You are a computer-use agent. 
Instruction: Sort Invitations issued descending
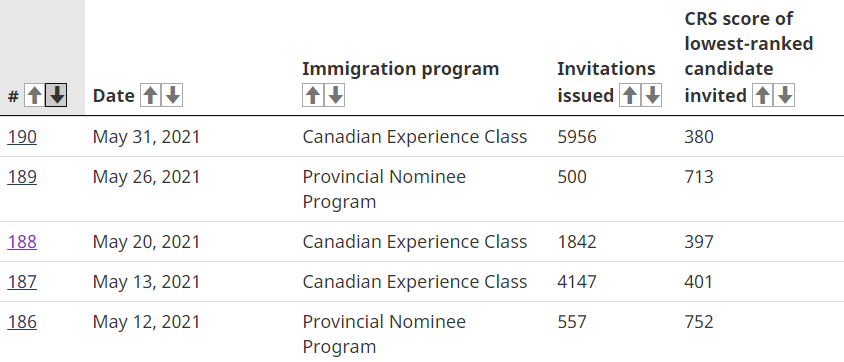click(651, 96)
